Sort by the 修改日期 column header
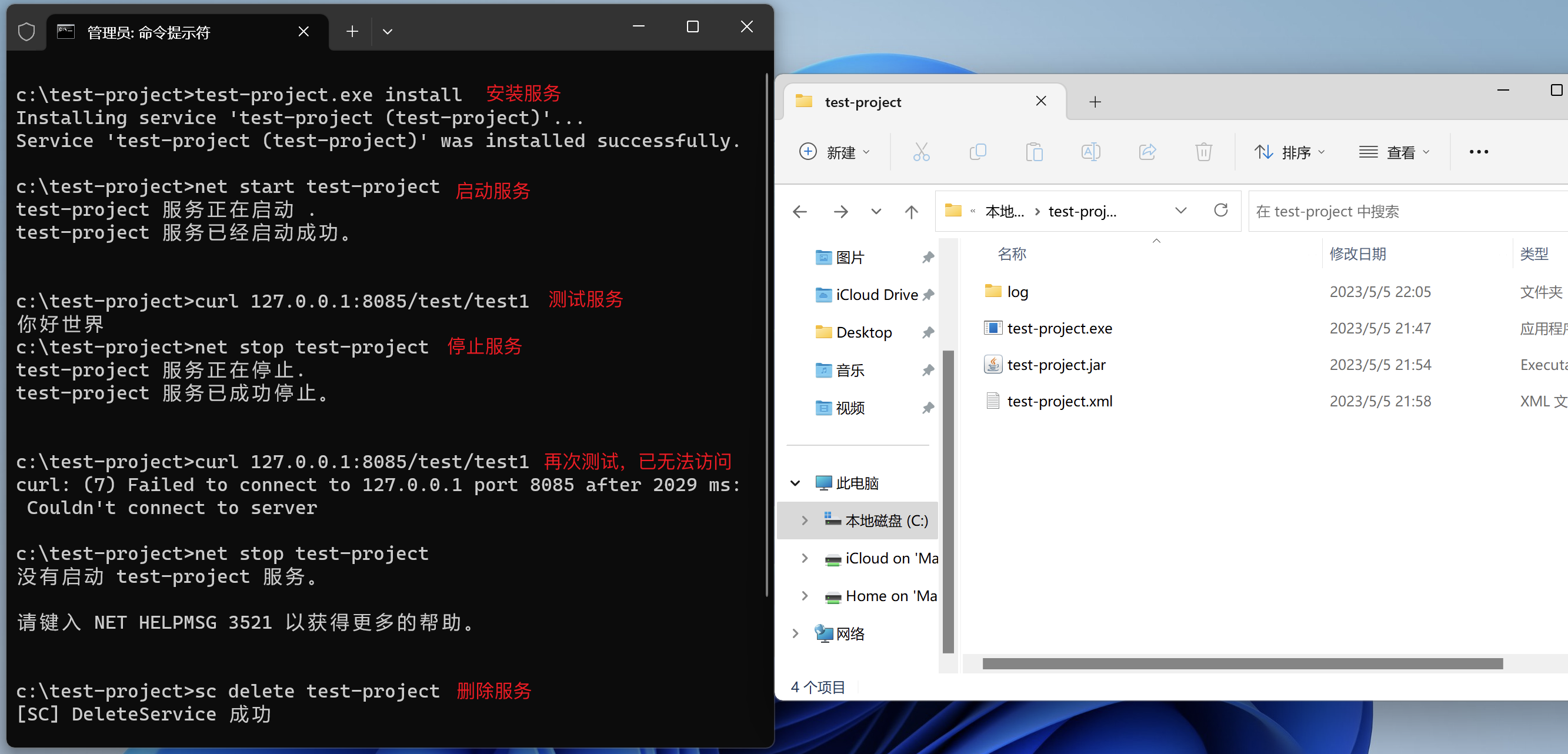Viewport: 1568px width, 754px height. pos(1357,253)
